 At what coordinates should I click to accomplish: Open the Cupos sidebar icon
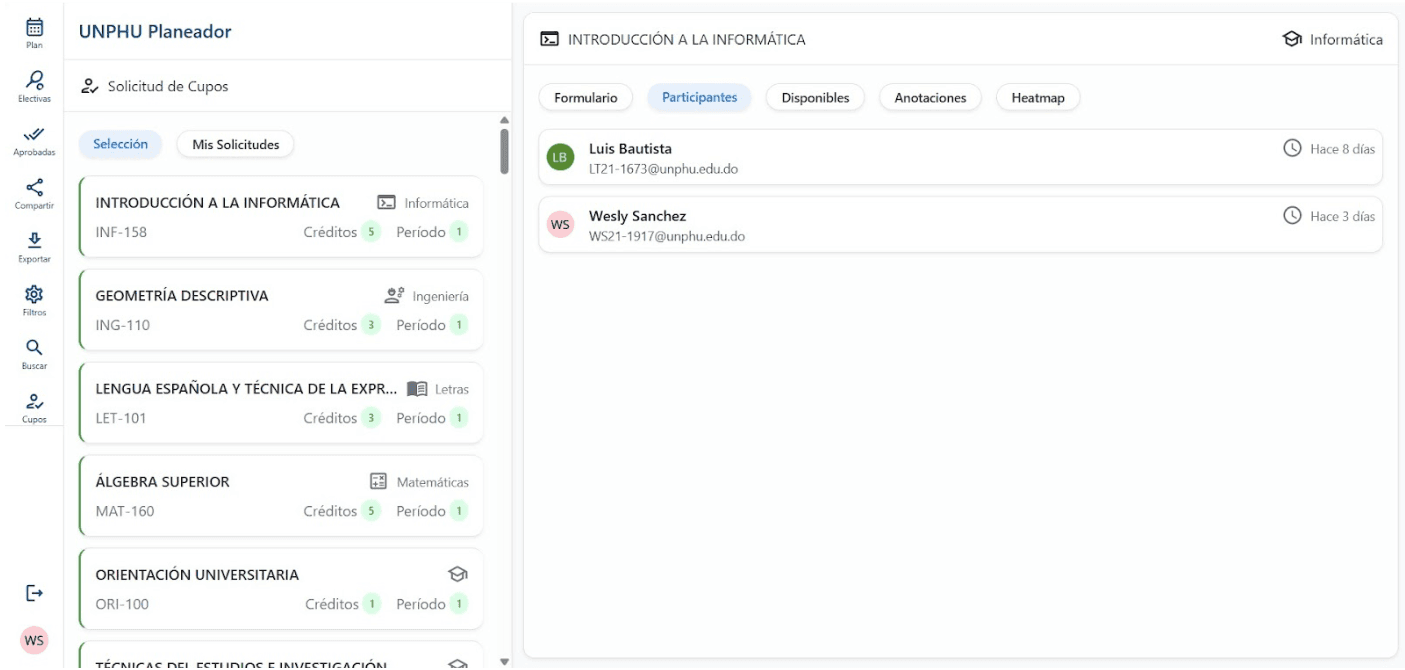tap(34, 401)
